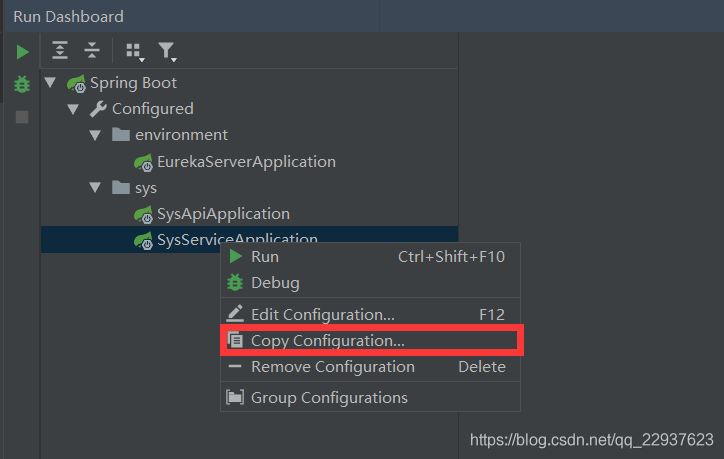Click the SysServiceApplication spring icon
The image size is (724, 459).
(143, 241)
